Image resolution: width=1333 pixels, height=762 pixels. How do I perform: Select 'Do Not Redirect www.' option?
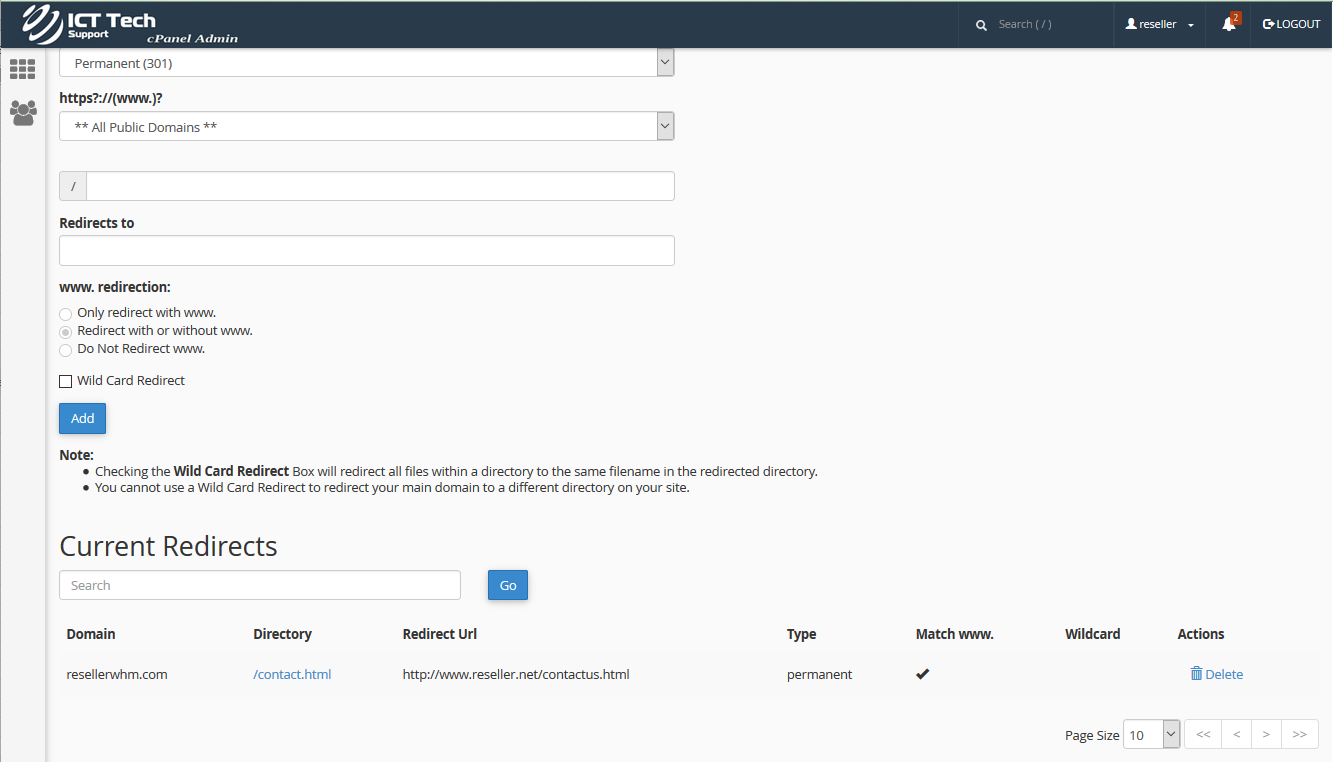pyautogui.click(x=66, y=350)
